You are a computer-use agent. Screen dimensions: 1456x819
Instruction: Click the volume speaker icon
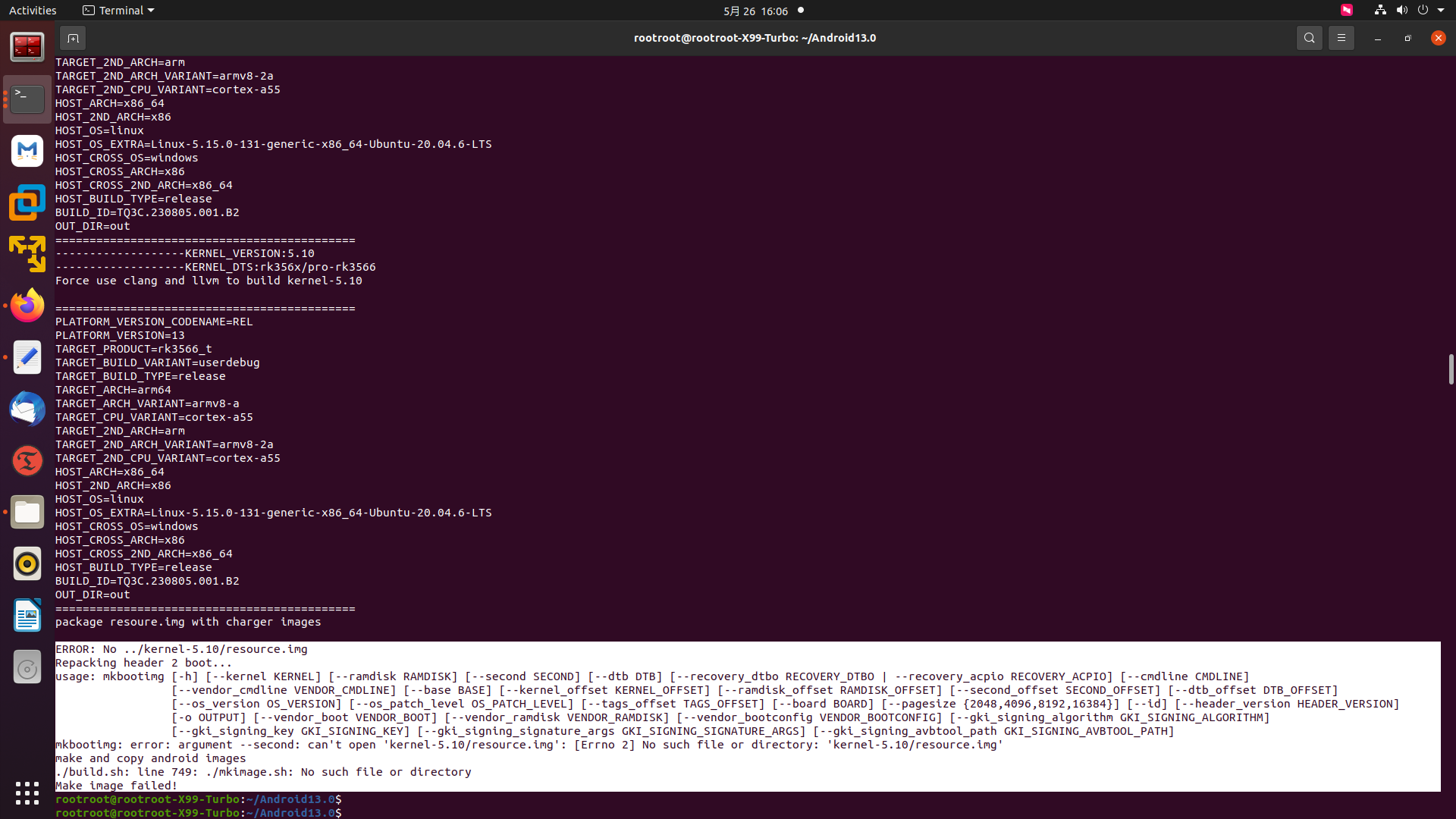pos(1401,11)
